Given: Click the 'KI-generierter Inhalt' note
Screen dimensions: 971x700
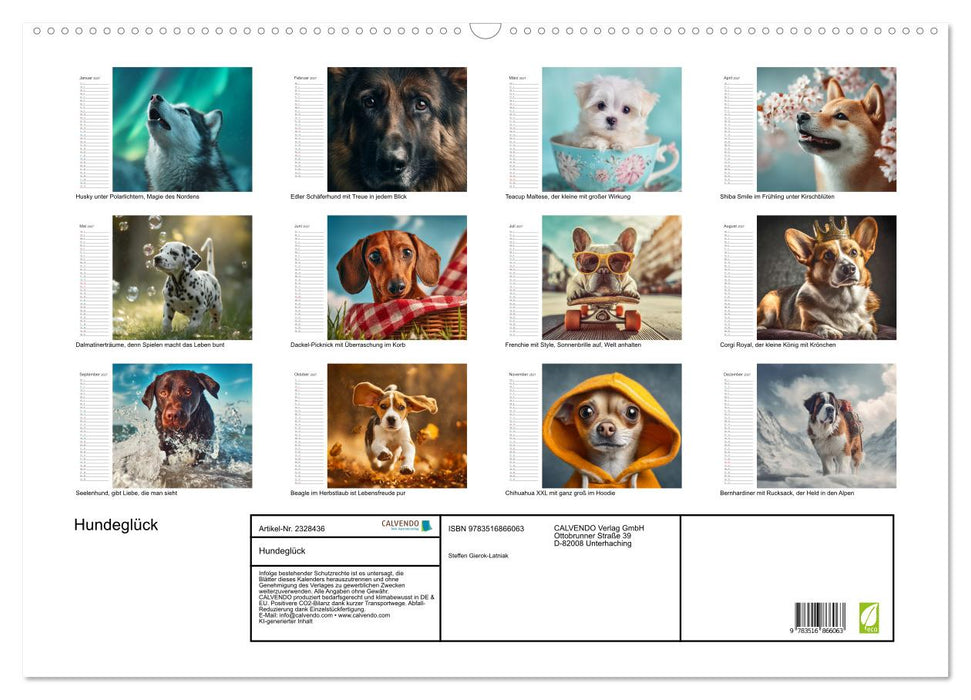Looking at the screenshot, I should point(285,621).
